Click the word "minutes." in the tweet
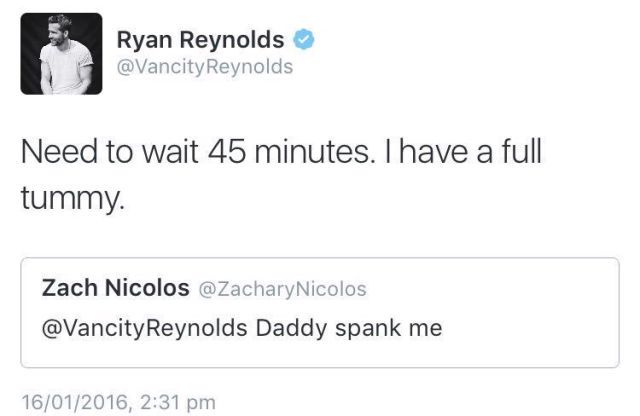640x416 pixels. pos(315,151)
